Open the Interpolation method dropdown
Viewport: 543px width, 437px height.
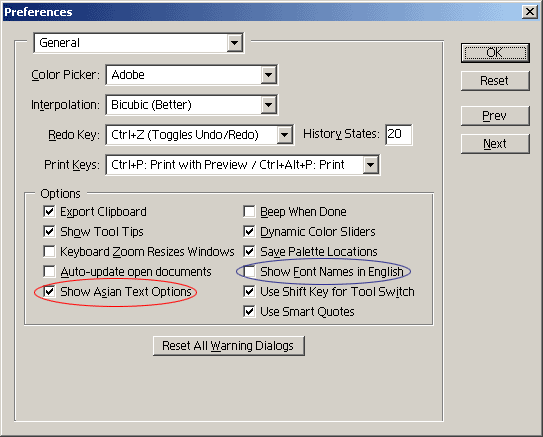pyautogui.click(x=191, y=105)
